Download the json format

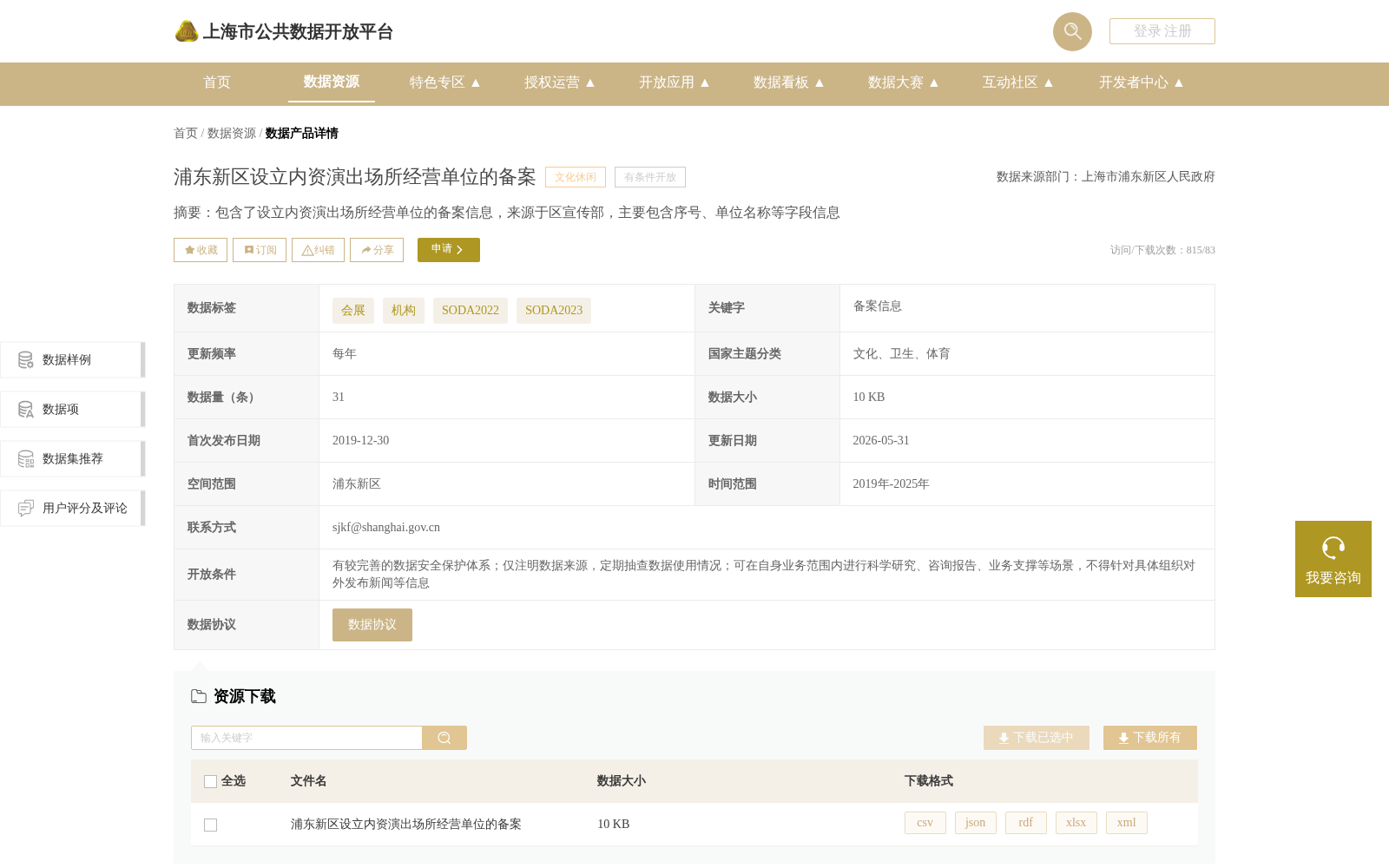(976, 823)
